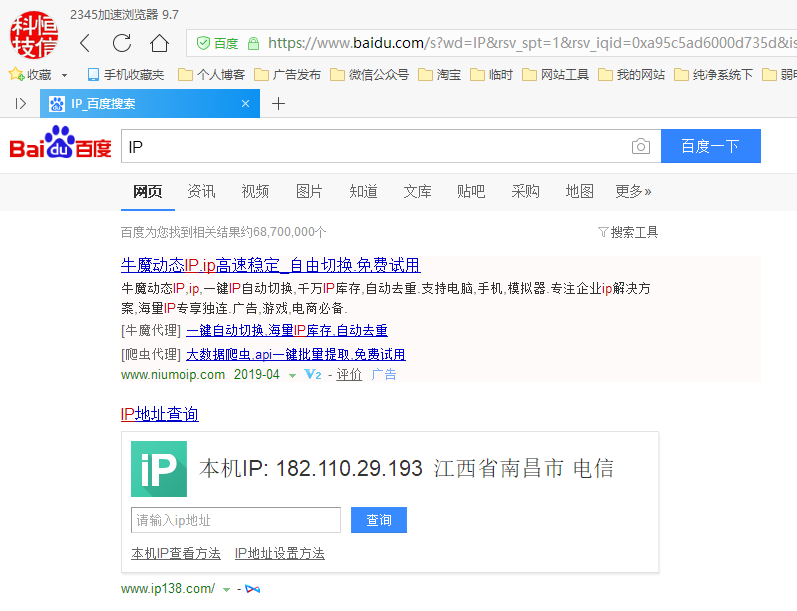Click the 百度一下 search button
Viewport: 797px width, 611px height.
(711, 146)
